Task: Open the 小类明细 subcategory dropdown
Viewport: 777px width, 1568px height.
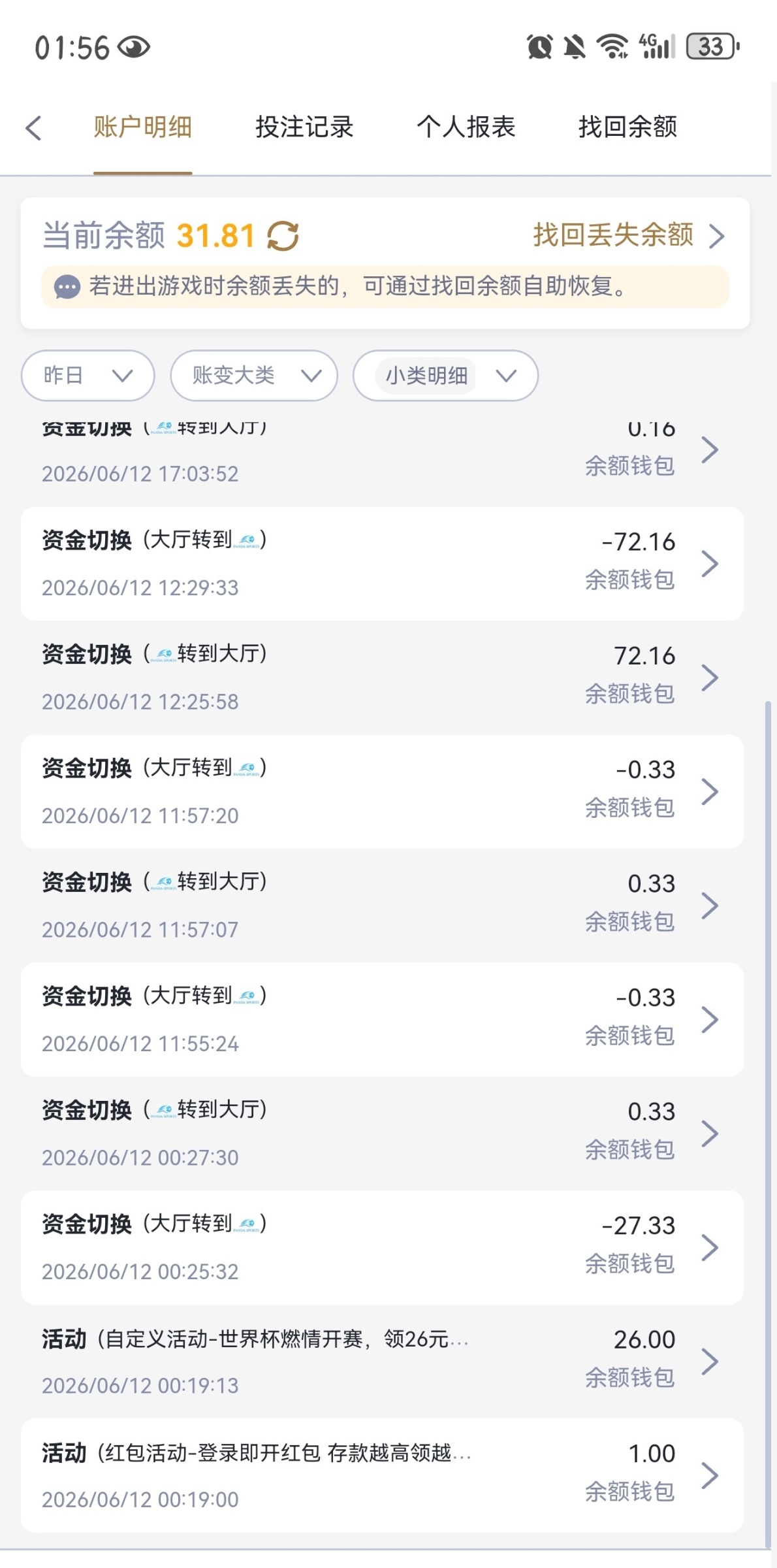Action: coord(445,376)
